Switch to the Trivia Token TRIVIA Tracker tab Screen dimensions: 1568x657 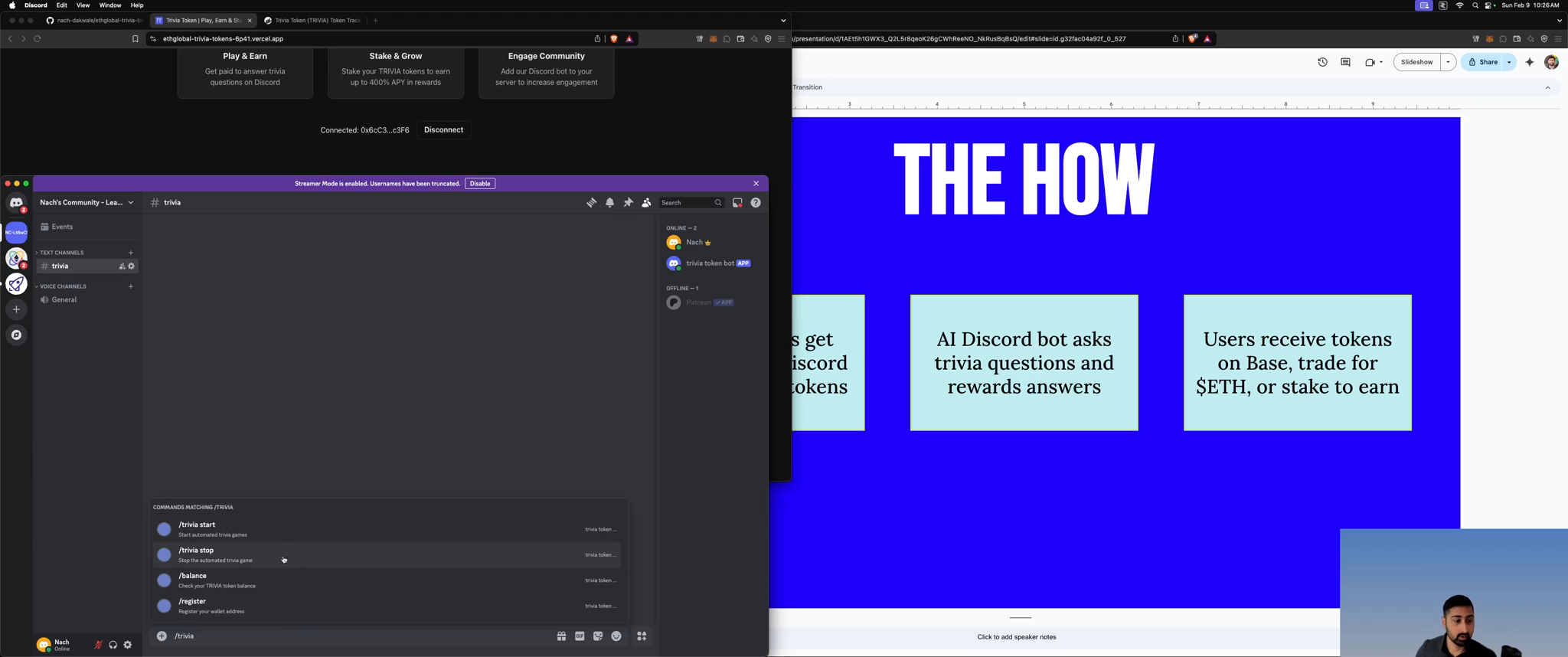pos(312,21)
